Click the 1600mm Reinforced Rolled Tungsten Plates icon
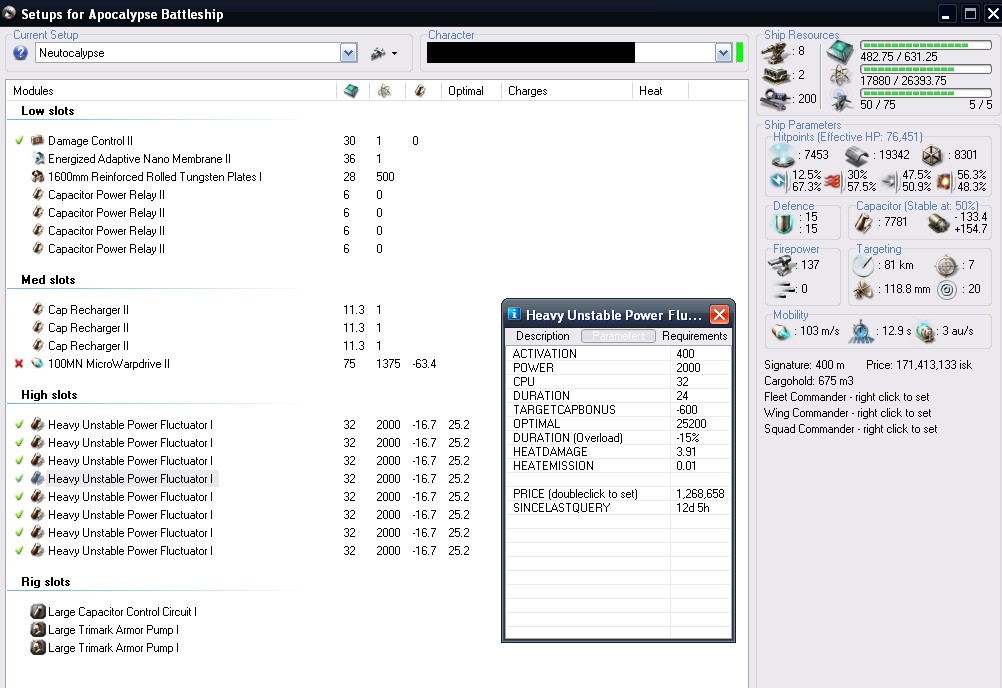 click(x=38, y=176)
